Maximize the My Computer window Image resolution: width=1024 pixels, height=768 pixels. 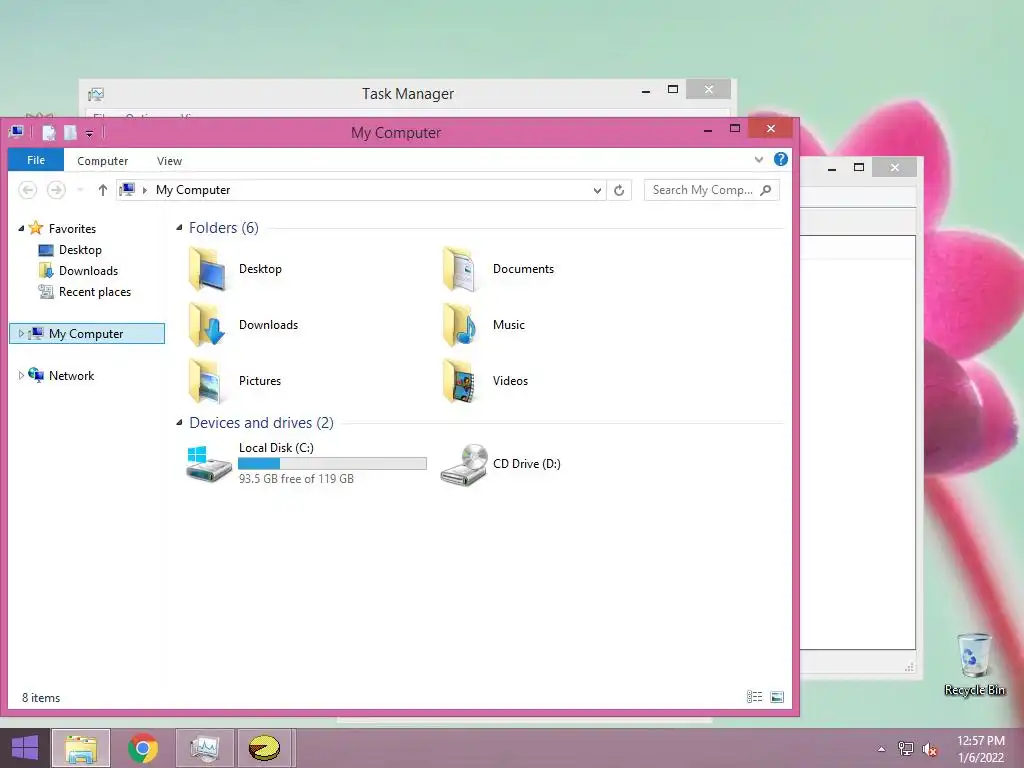click(735, 128)
